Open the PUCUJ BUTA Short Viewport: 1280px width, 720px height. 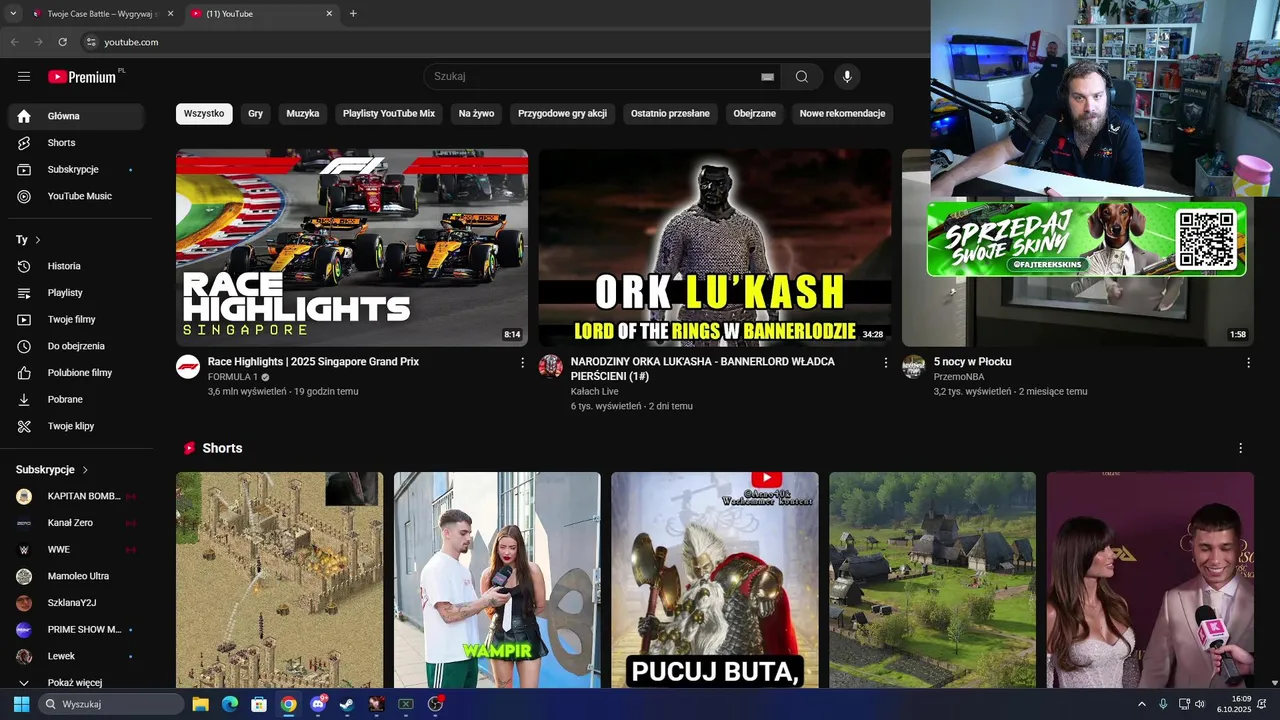(x=715, y=580)
